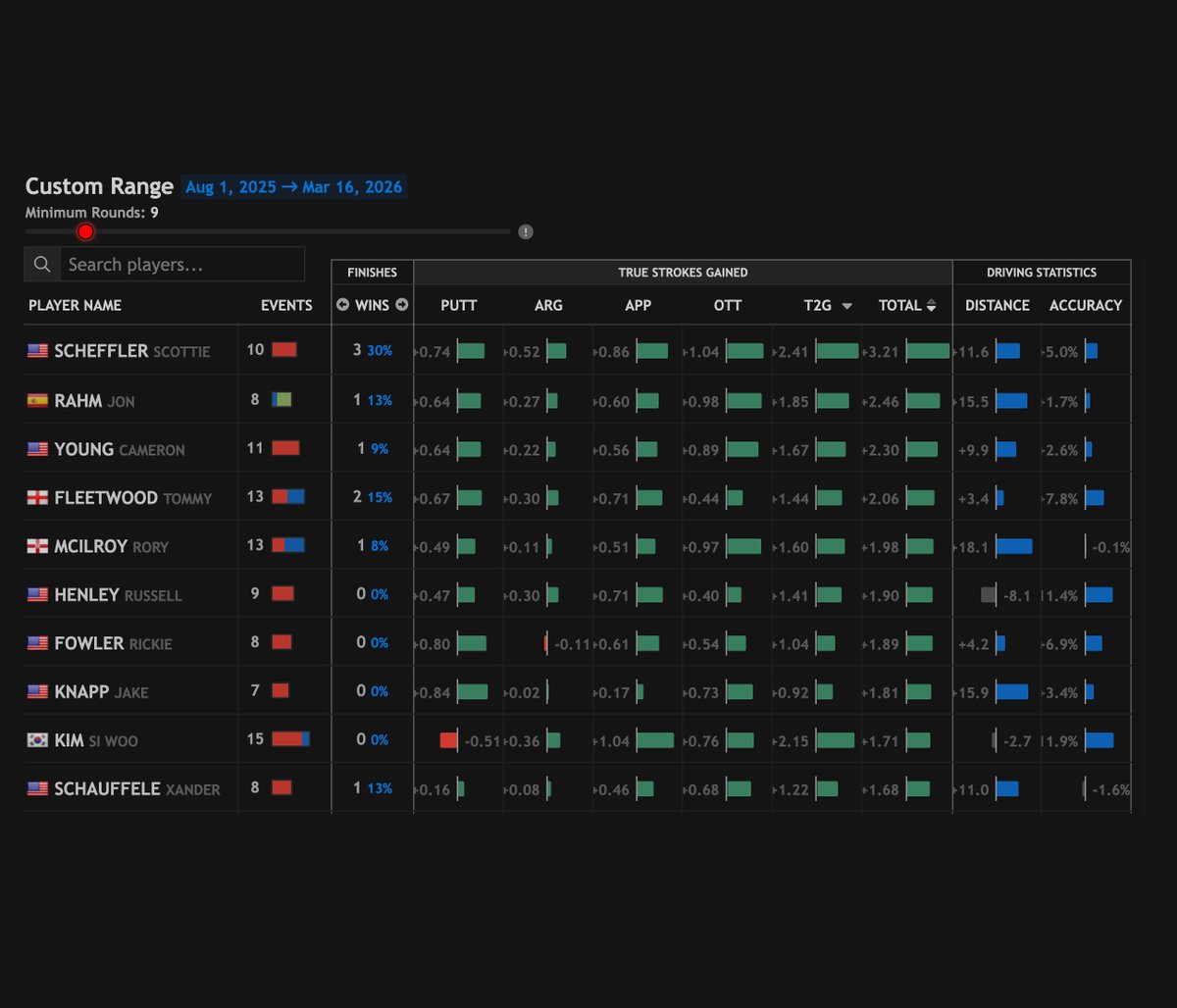Click the info icon at slider end
The width and height of the screenshot is (1177, 1008).
tap(526, 231)
